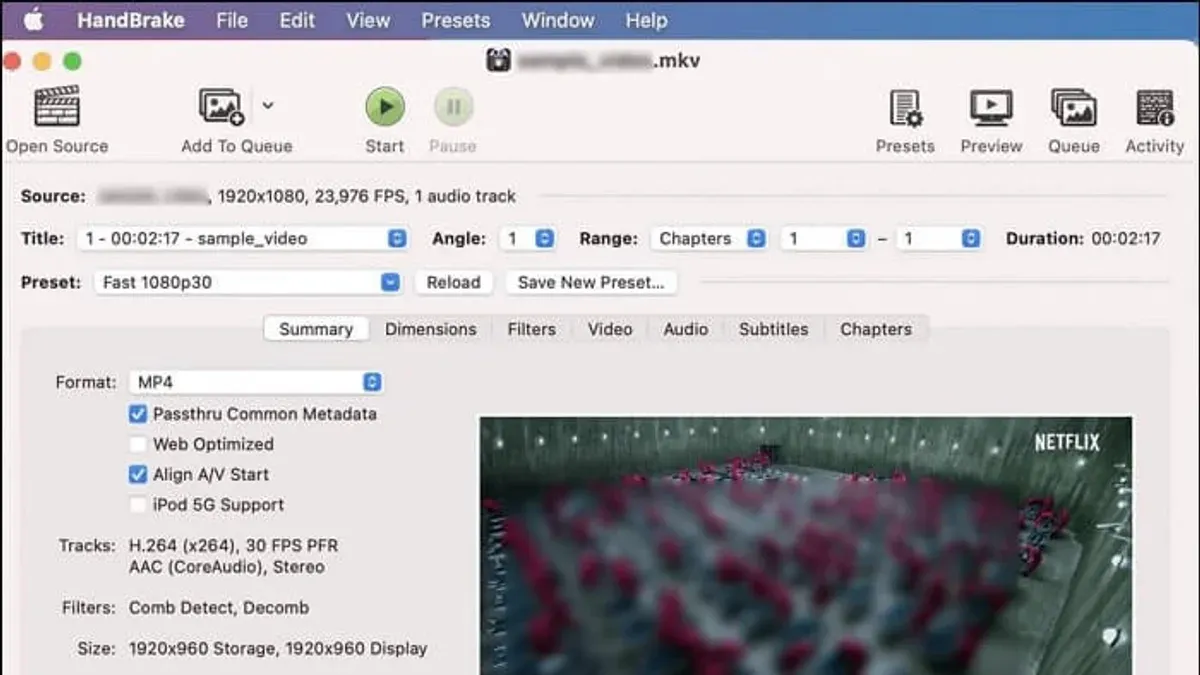Open the start chapter dropdown
Image resolution: width=1200 pixels, height=675 pixels.
click(x=823, y=239)
